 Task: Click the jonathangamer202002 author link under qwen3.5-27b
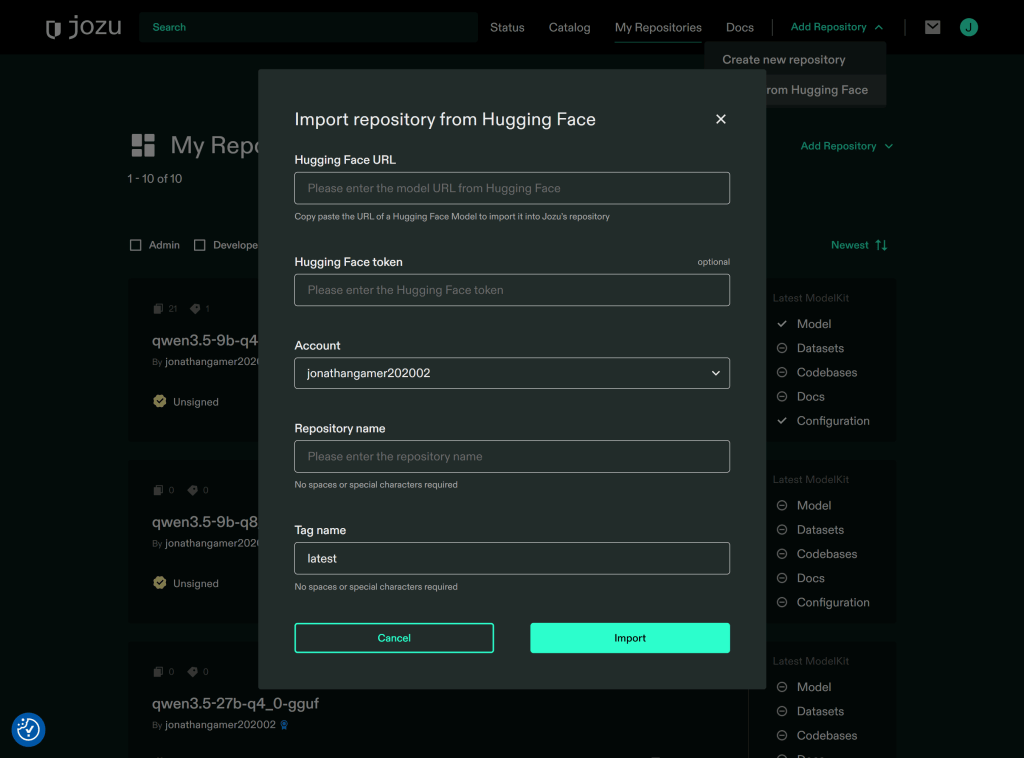pyautogui.click(x=220, y=725)
